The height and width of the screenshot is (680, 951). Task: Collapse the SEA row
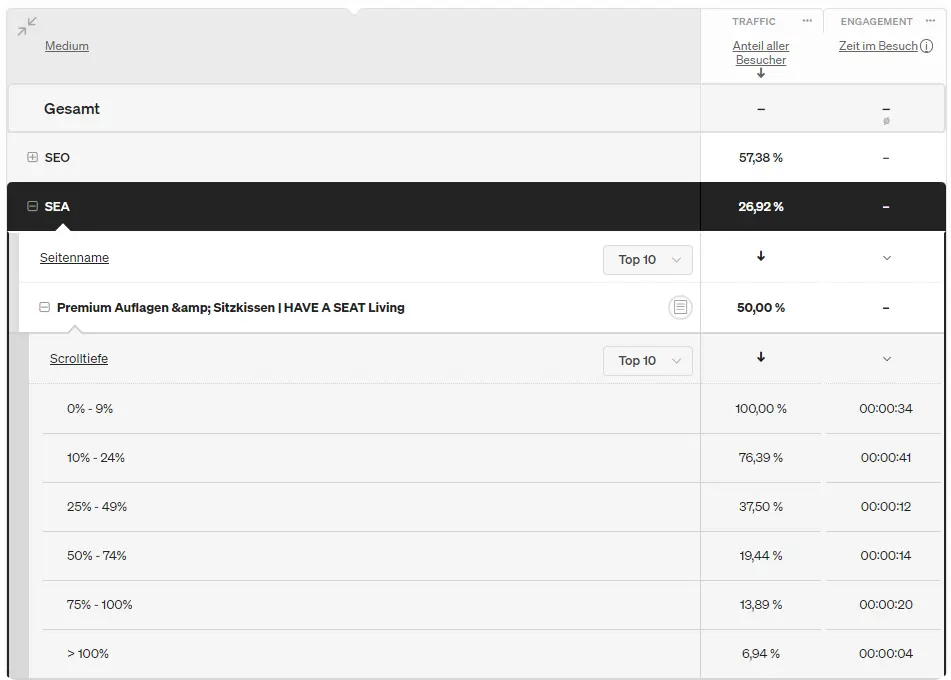pos(32,207)
